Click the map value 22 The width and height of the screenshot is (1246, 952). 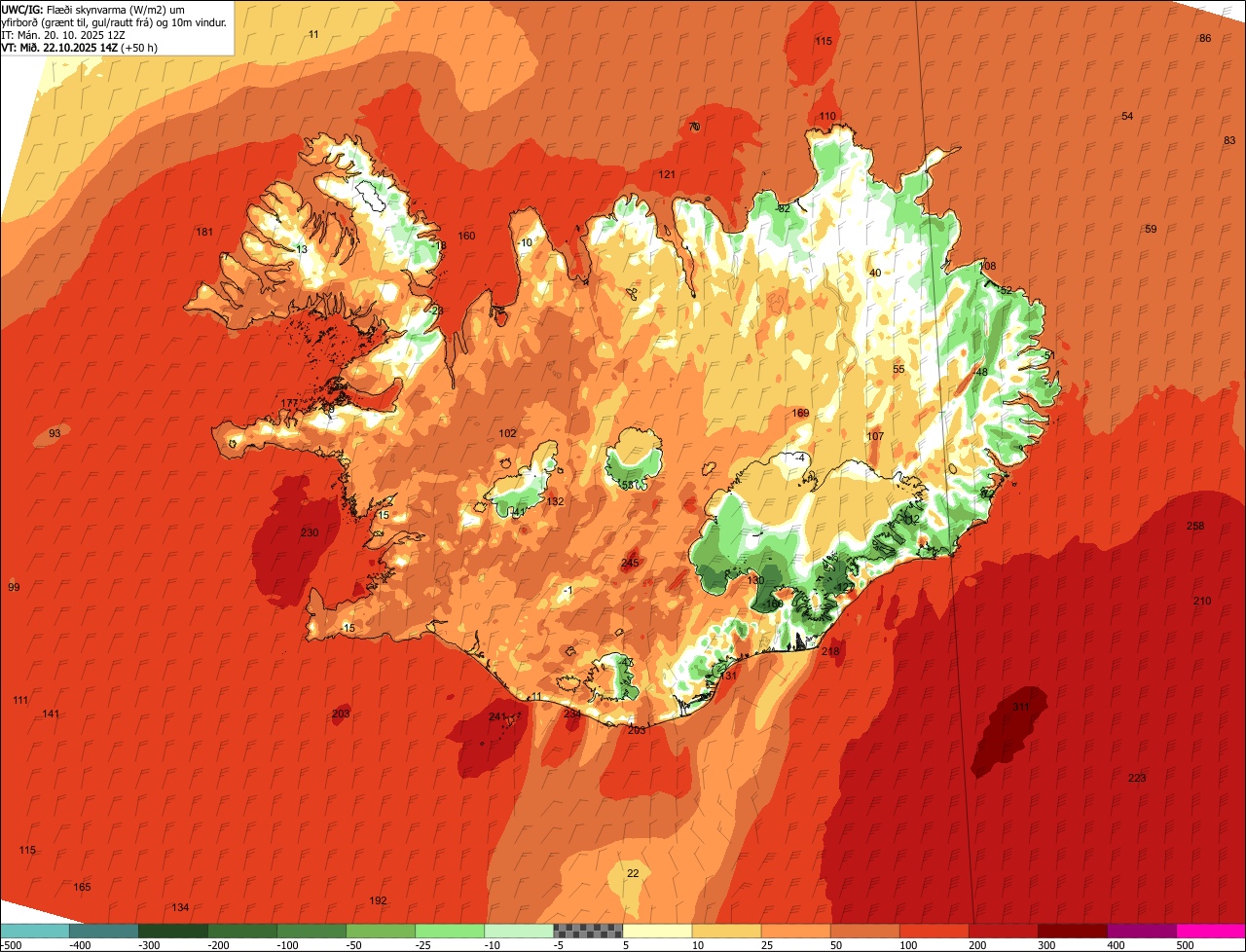pos(633,873)
